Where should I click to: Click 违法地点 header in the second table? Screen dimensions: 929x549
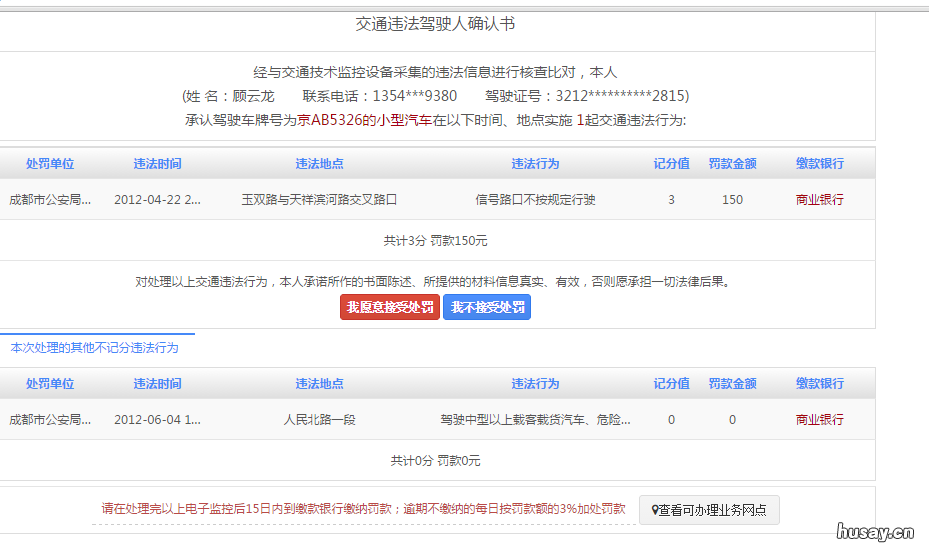point(319,384)
